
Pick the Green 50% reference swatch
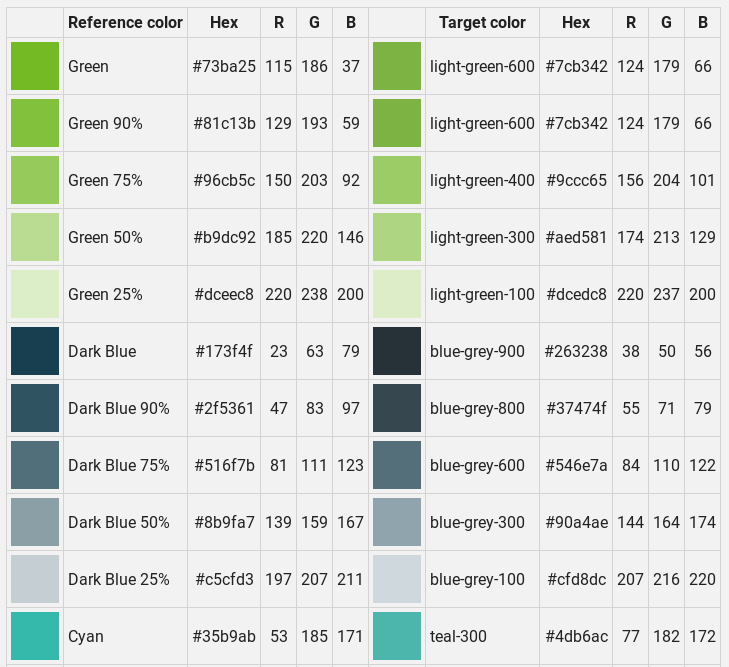point(35,237)
